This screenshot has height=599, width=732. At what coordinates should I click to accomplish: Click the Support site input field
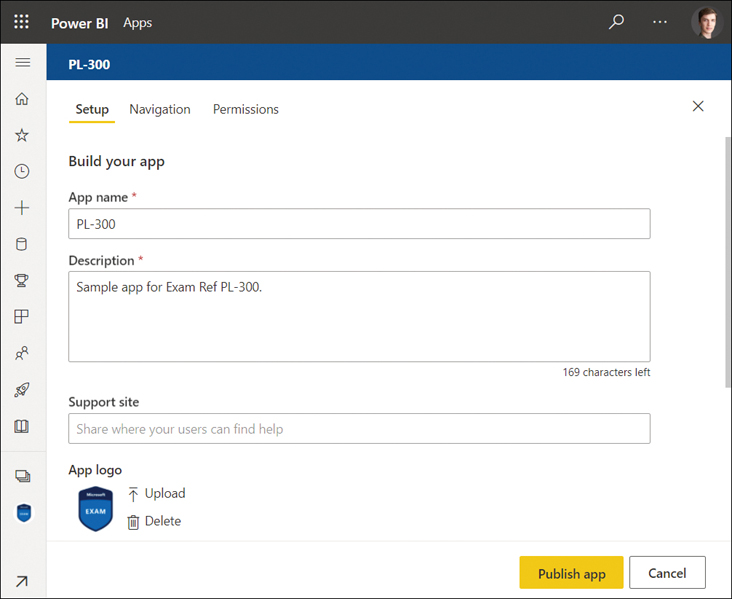[x=359, y=429]
